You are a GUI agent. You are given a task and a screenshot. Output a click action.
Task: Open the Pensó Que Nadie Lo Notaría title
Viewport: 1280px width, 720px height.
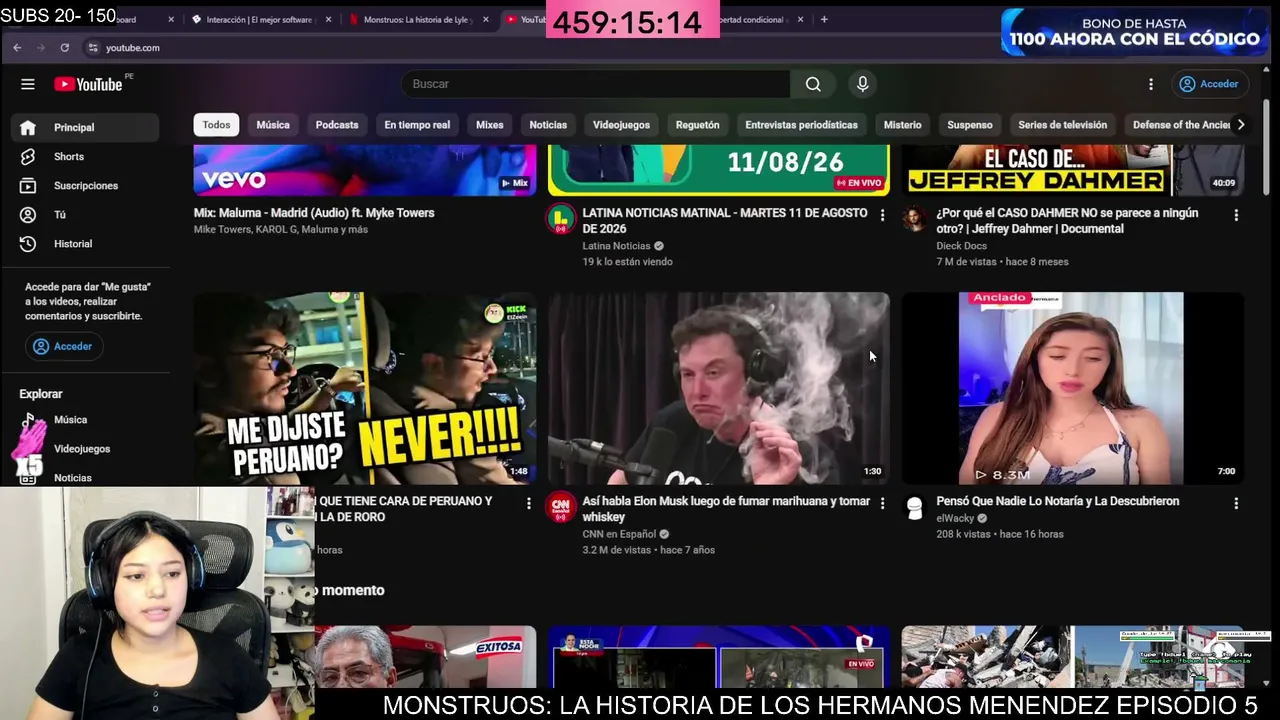[x=1058, y=501]
